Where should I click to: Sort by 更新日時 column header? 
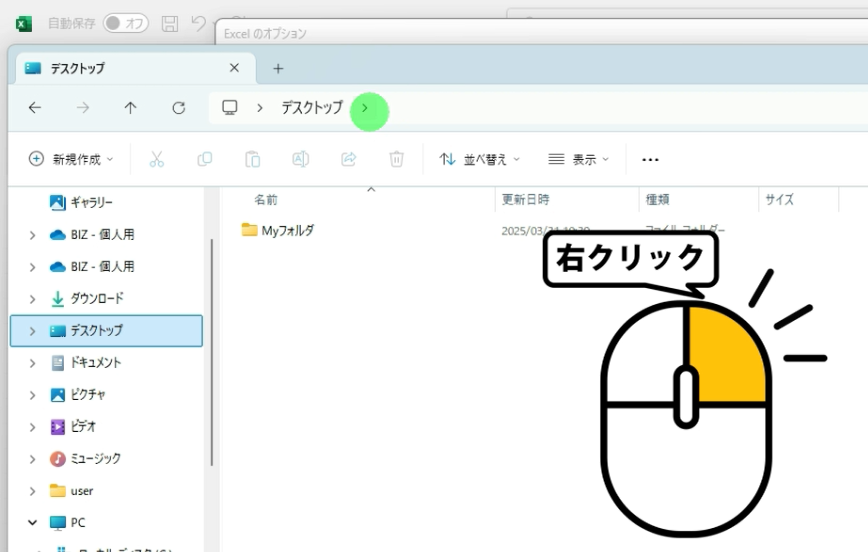[x=526, y=199]
